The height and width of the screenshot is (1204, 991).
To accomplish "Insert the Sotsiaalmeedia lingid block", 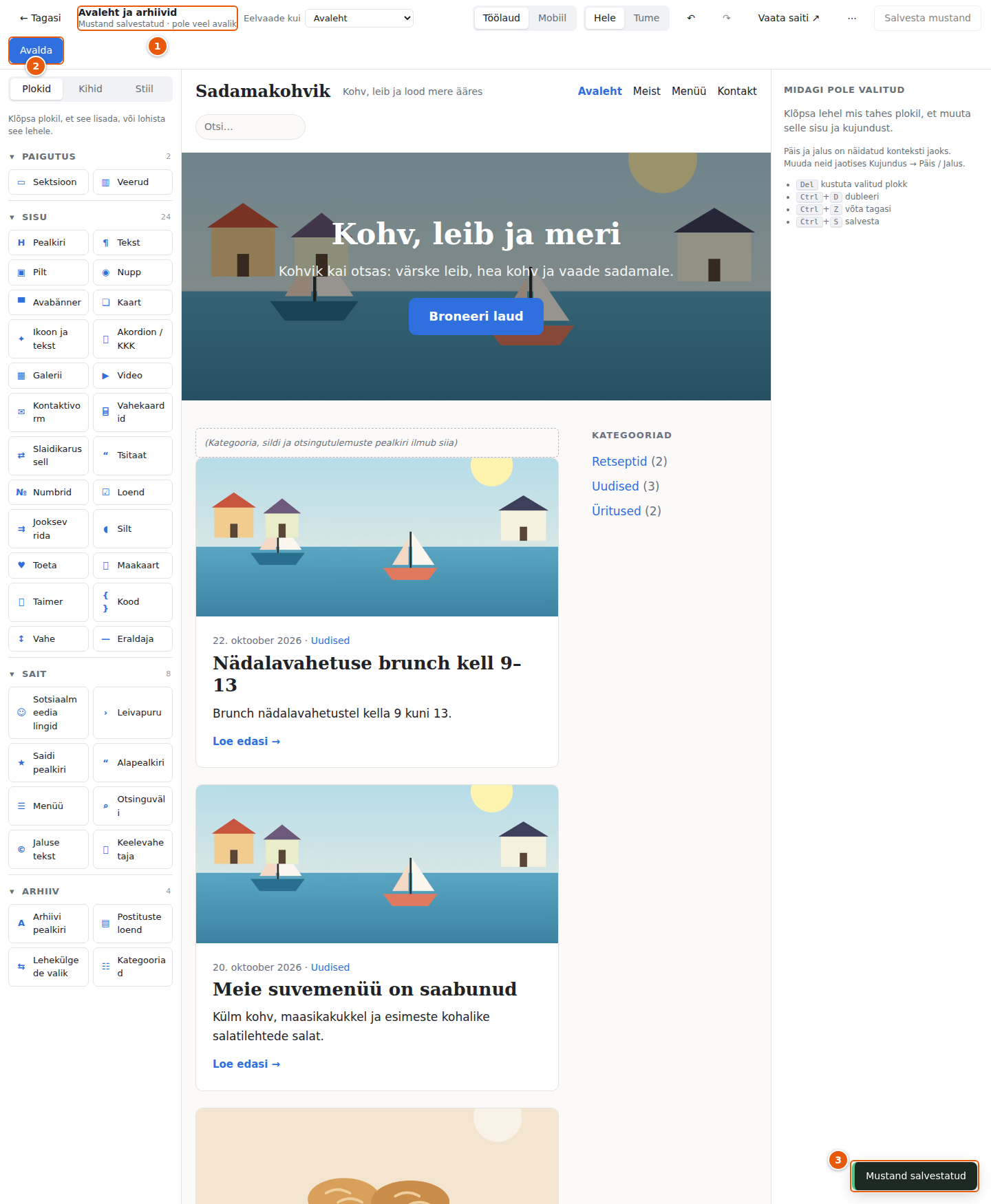I will [x=48, y=713].
